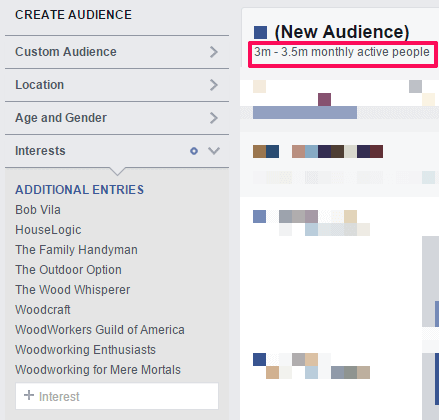Select The Wood Whisperer entry
The height and width of the screenshot is (420, 439).
pos(73,290)
